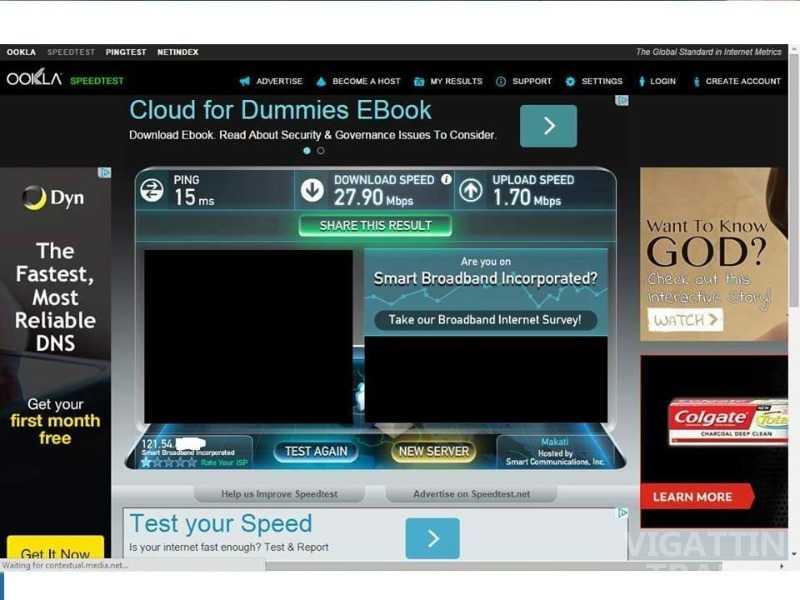
Task: Click the Cloud for Dummies EBook headline
Action: [280, 110]
